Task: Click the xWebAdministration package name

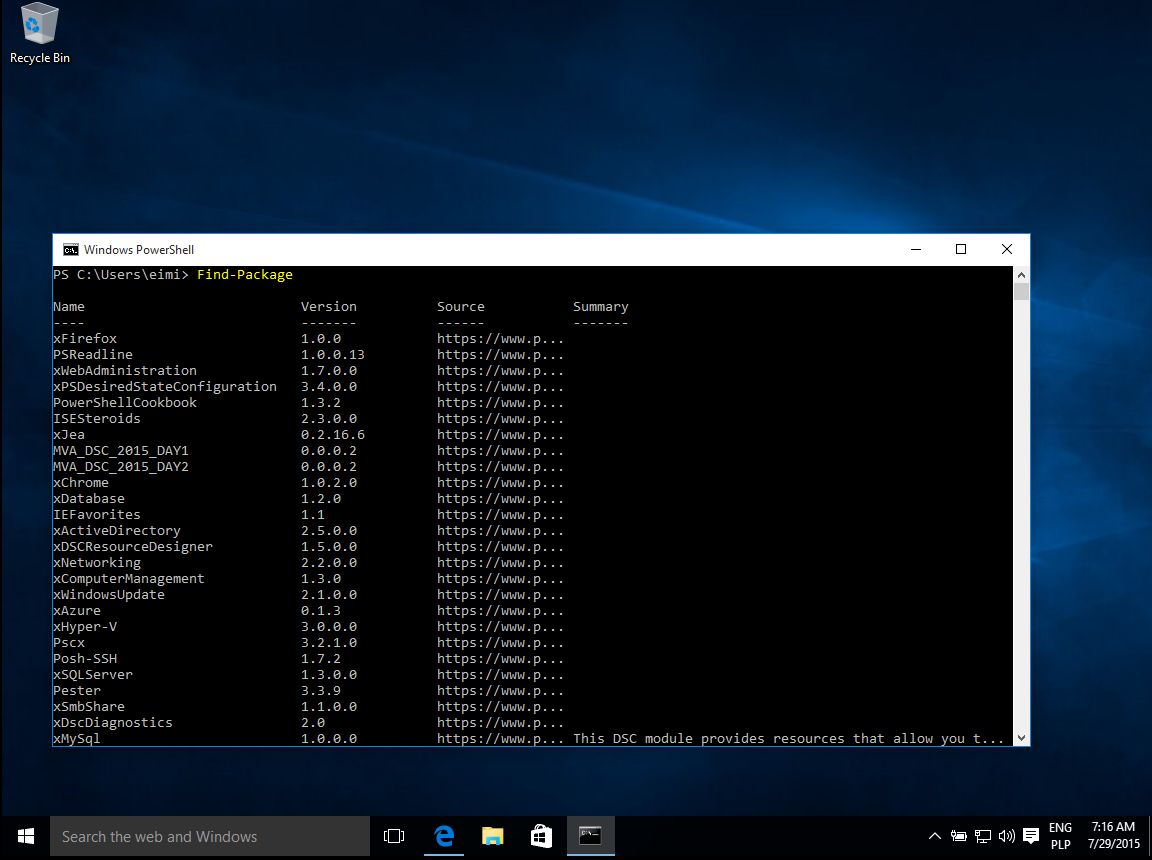Action: pos(125,371)
